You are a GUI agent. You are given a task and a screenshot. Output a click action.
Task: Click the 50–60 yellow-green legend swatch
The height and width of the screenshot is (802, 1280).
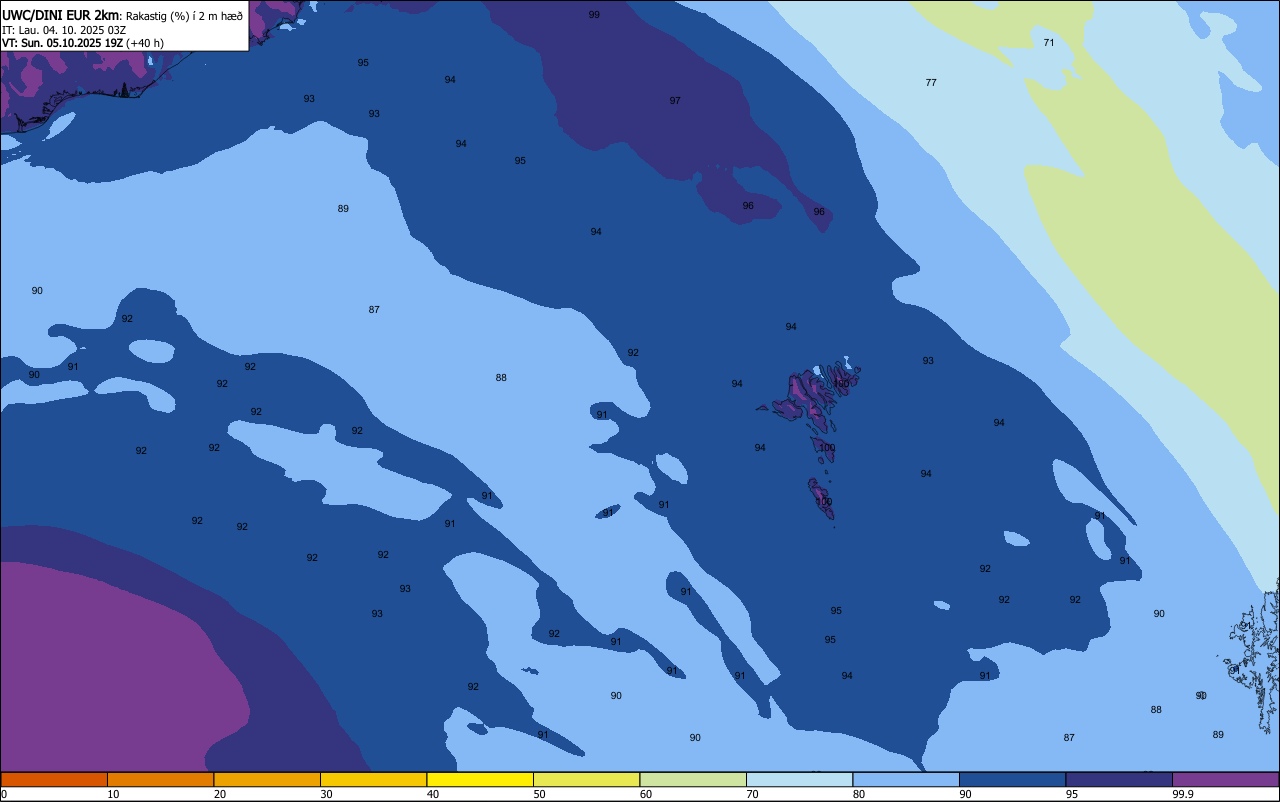pyautogui.click(x=586, y=779)
